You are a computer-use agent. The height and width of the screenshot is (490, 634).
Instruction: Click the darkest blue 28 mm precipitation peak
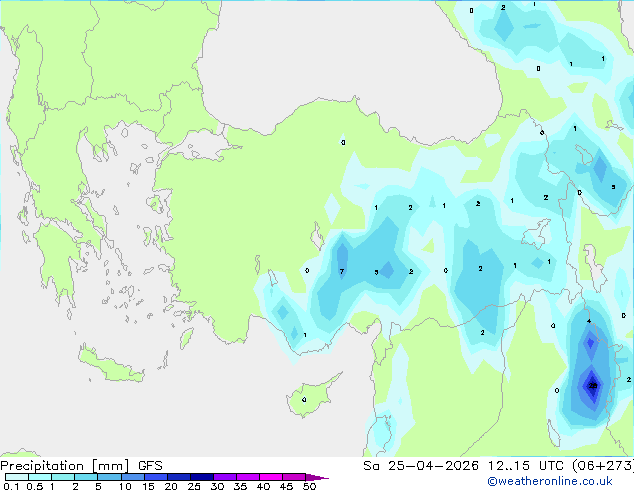click(593, 386)
